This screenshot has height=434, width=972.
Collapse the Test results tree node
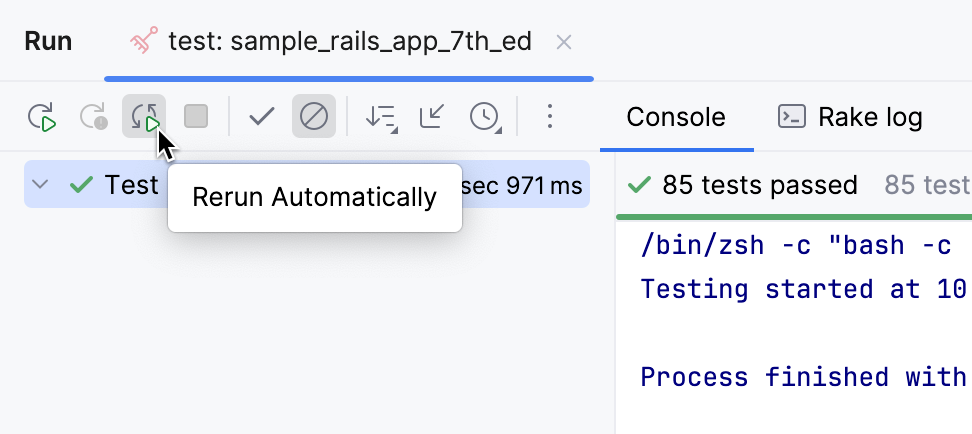point(41,185)
